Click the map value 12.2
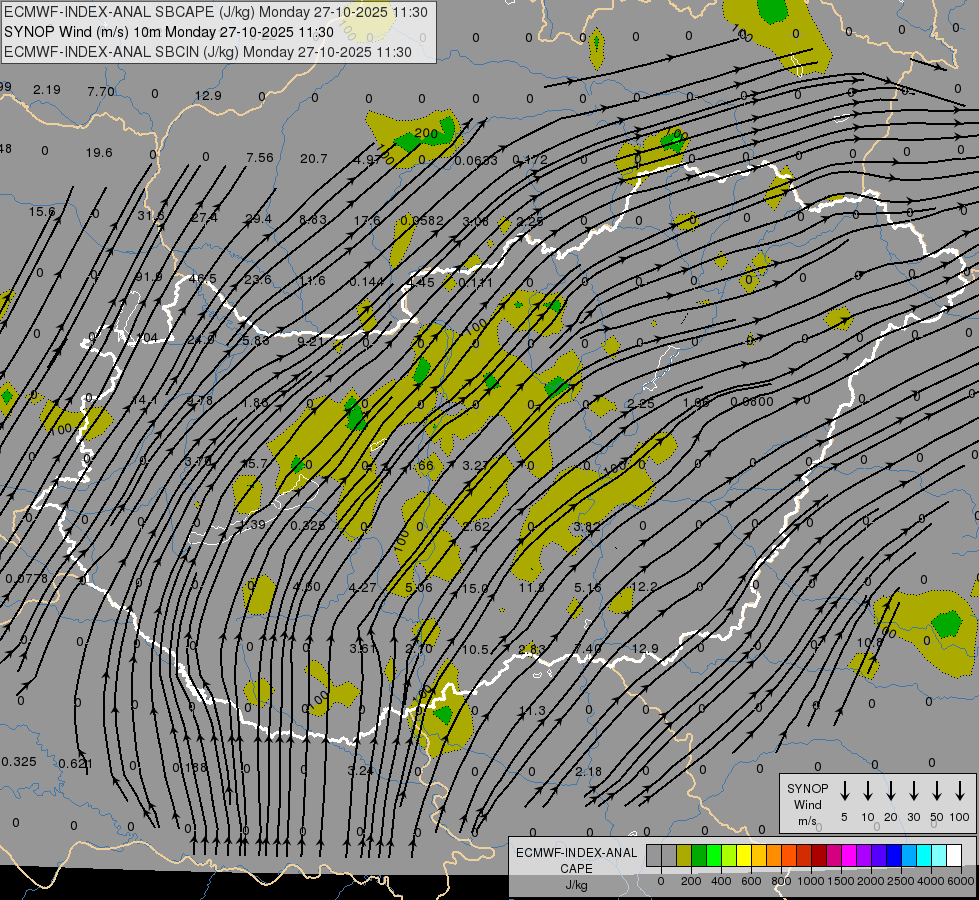 coord(644,586)
